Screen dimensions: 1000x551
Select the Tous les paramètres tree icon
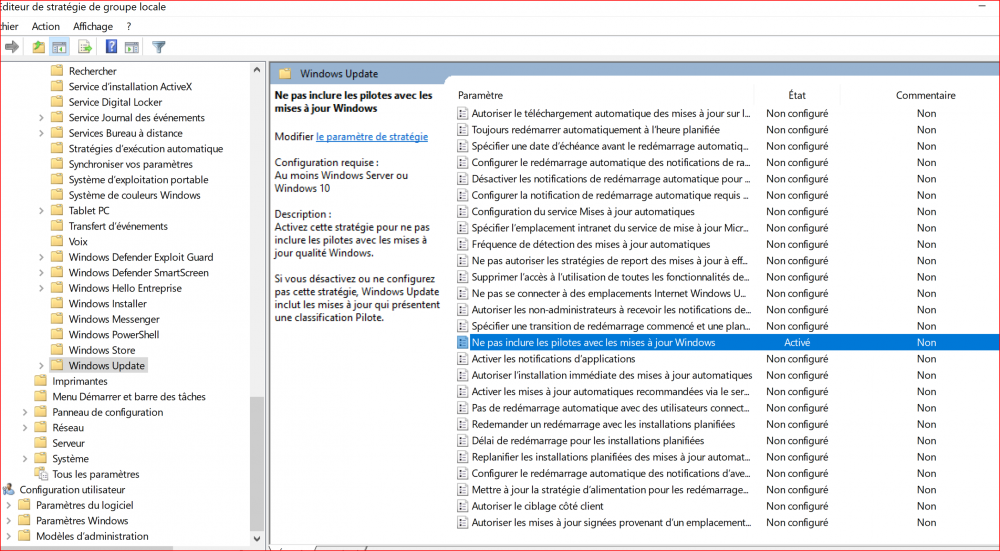click(41, 474)
